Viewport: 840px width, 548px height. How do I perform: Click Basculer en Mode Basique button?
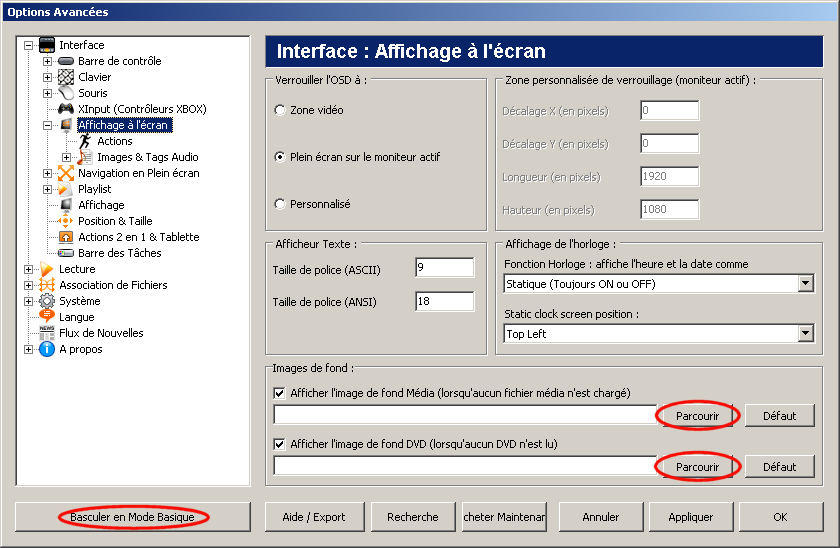pyautogui.click(x=132, y=517)
